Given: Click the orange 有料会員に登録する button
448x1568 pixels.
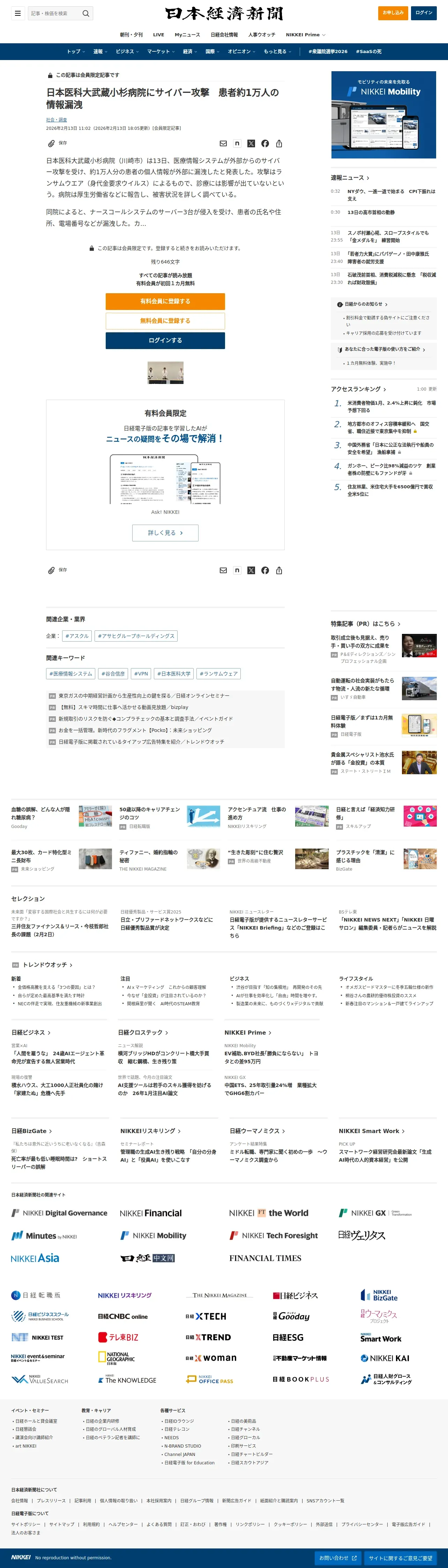Looking at the screenshot, I should coord(165,301).
